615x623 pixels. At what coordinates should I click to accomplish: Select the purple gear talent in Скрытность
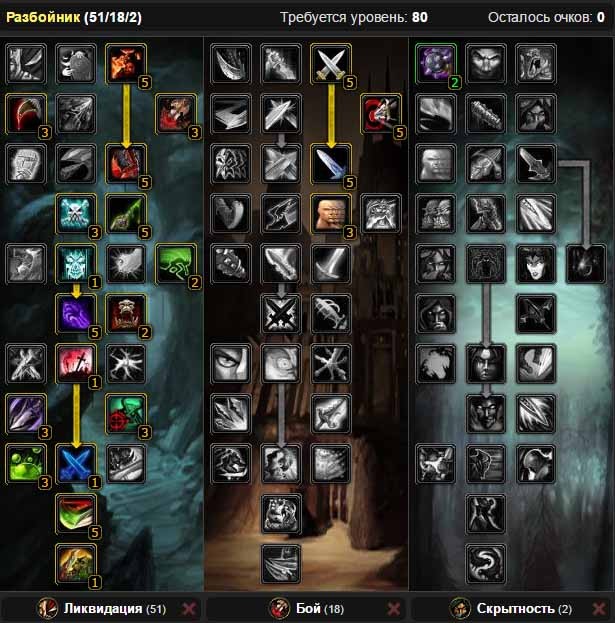coord(436,64)
